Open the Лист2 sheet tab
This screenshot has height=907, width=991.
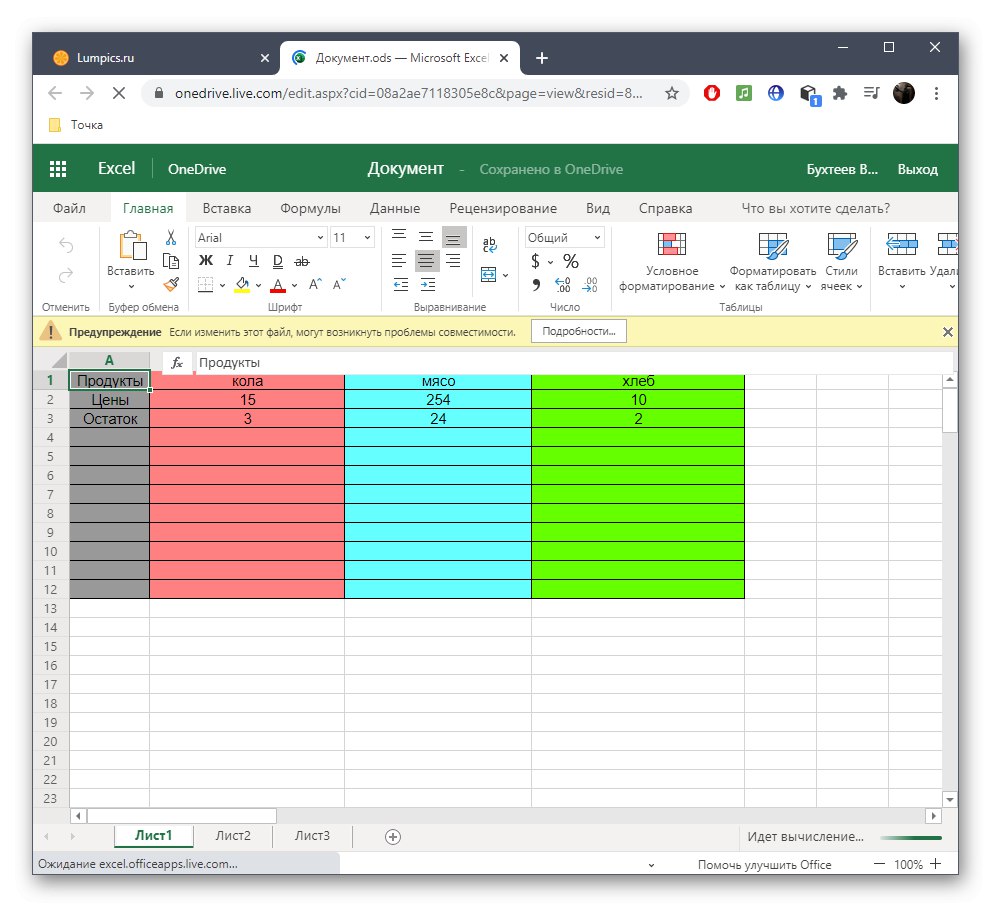tap(231, 836)
